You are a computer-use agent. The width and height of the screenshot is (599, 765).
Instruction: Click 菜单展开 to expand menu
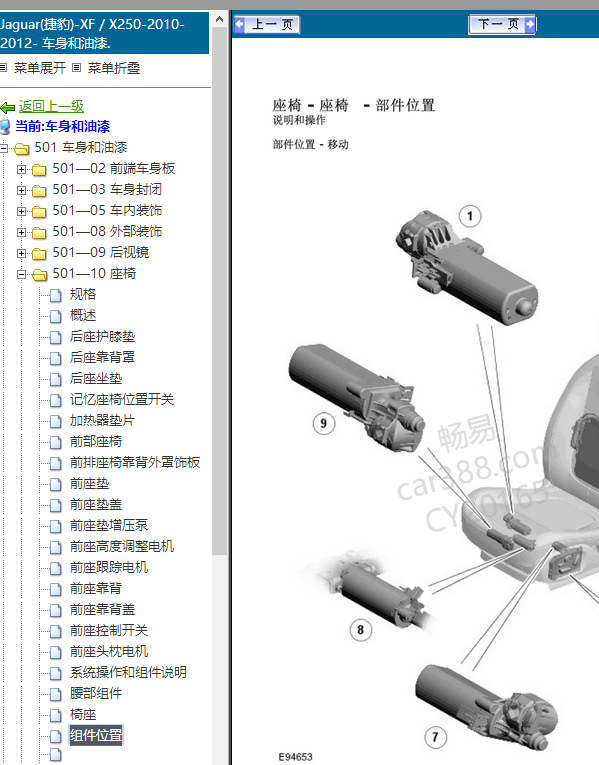[x=40, y=68]
